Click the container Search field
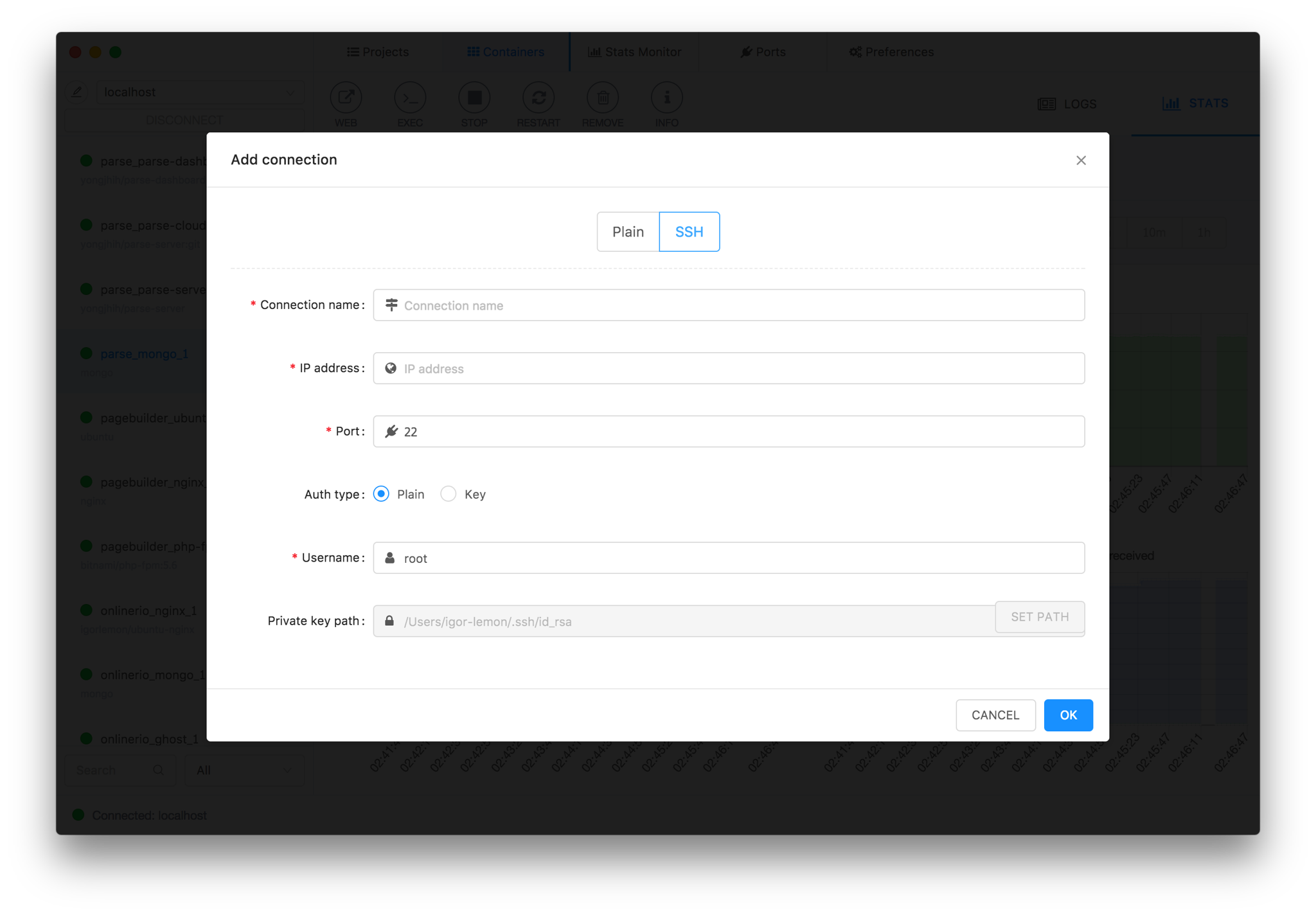This screenshot has width=1316, height=915. [120, 770]
